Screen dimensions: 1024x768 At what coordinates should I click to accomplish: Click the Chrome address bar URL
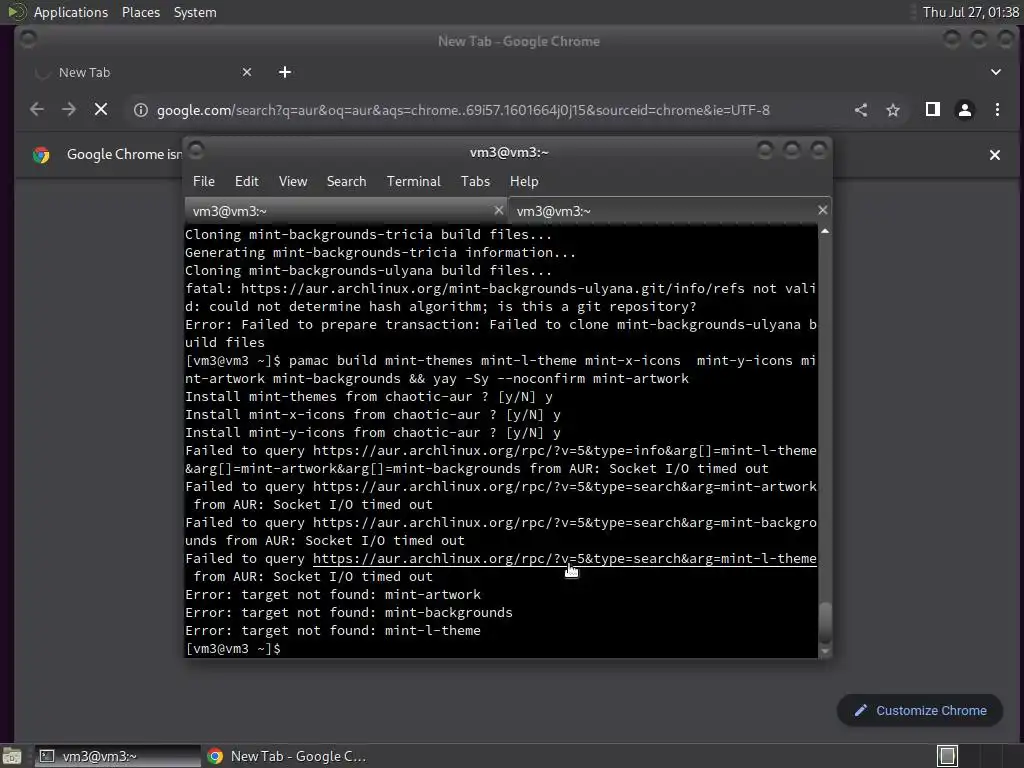pos(463,110)
